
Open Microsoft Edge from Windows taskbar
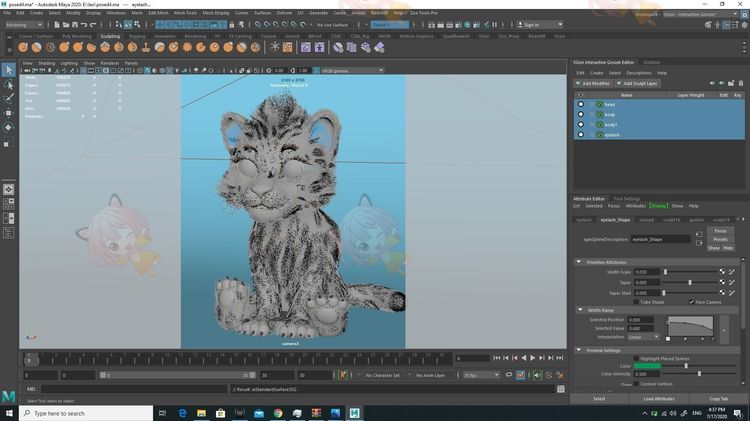point(182,413)
